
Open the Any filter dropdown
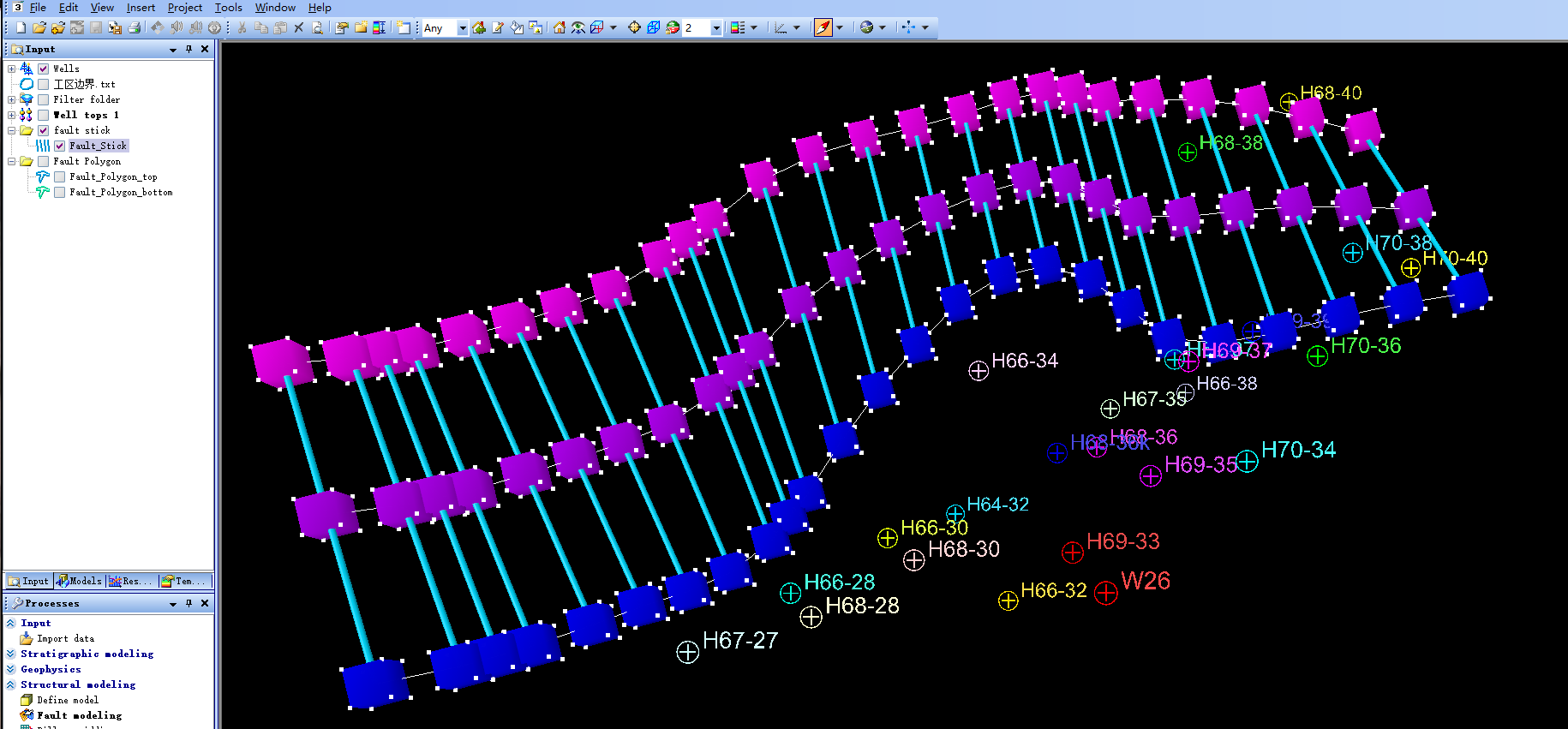[x=463, y=28]
